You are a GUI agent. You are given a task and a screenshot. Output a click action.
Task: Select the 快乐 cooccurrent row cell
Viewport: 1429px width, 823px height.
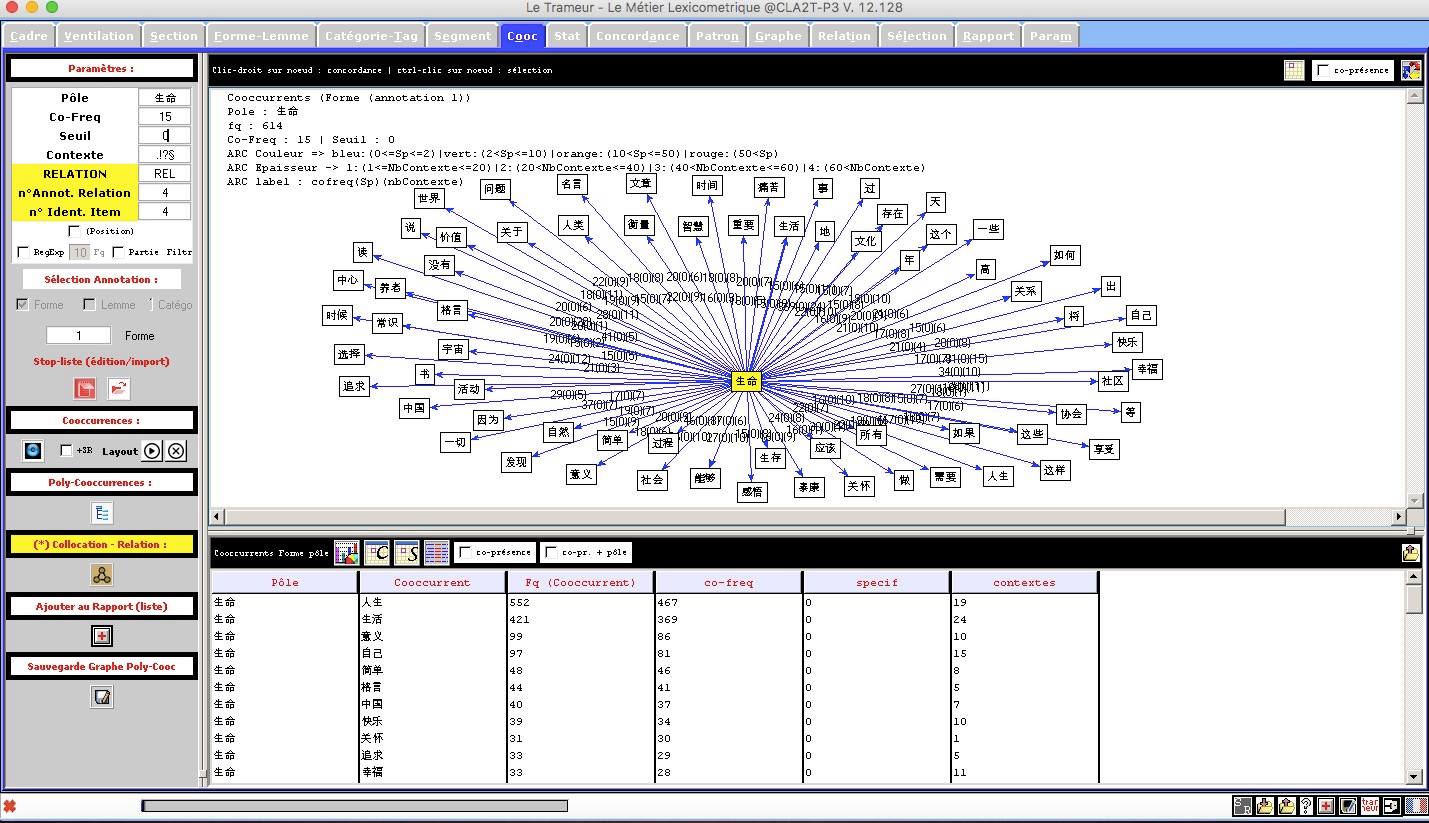pos(432,721)
